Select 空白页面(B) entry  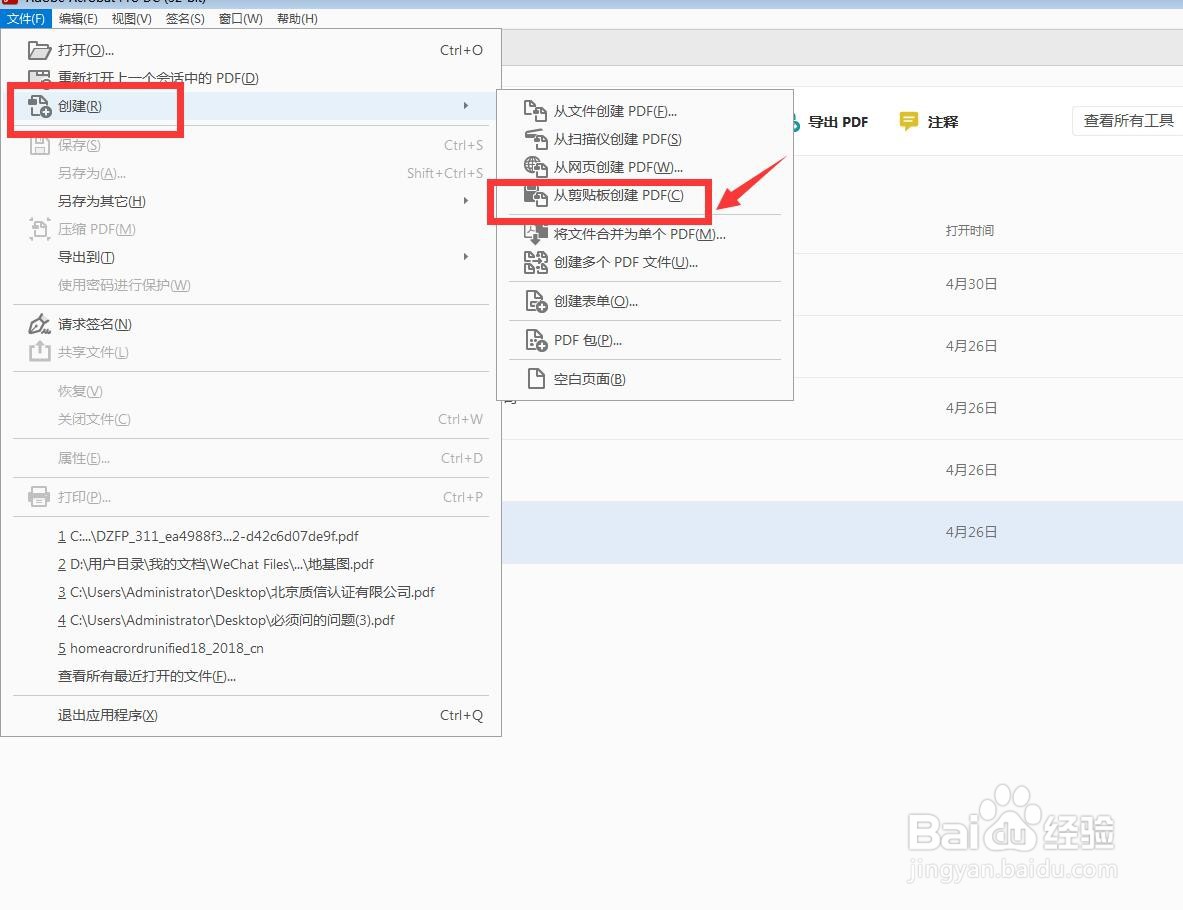[645, 379]
